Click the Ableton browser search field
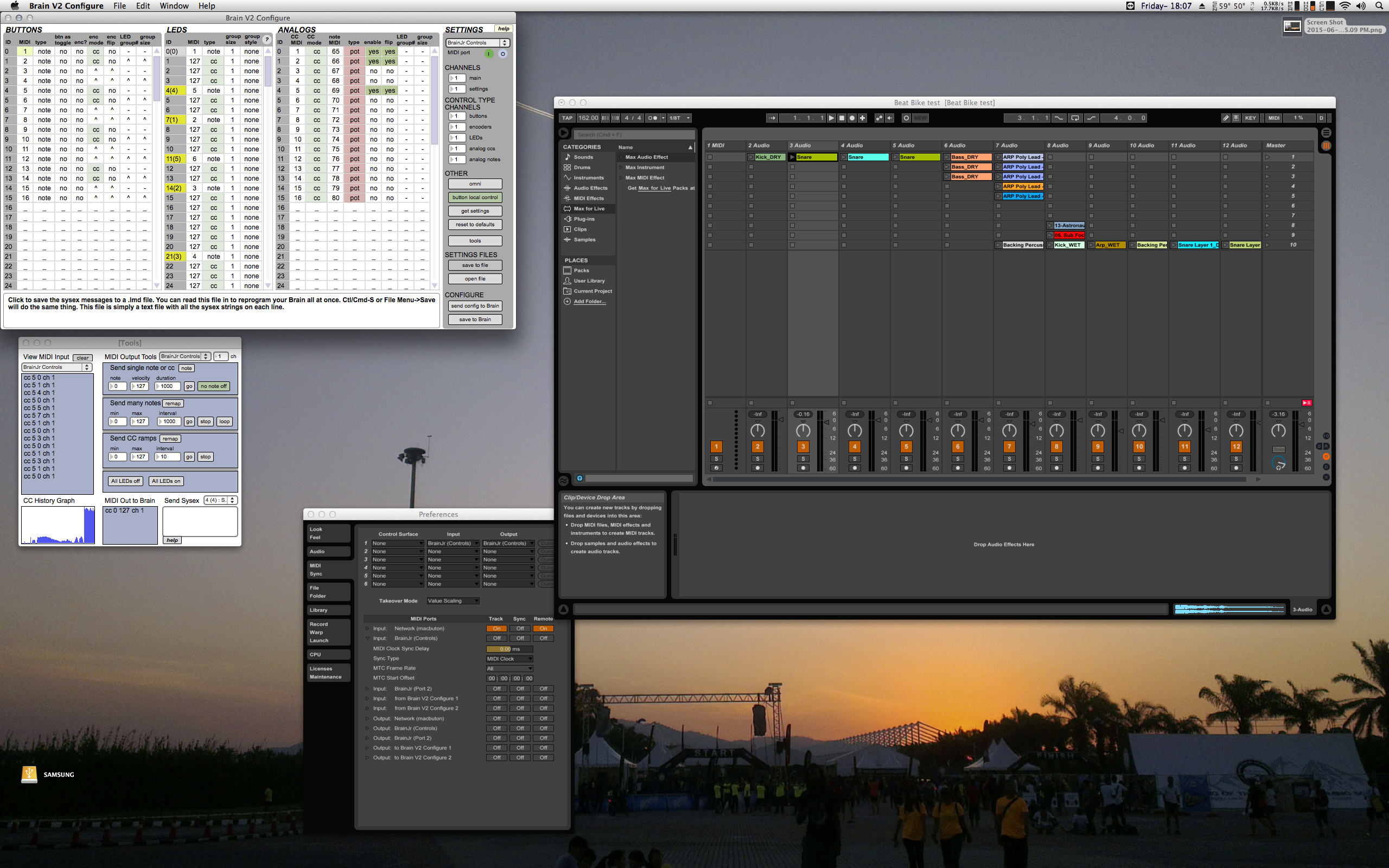This screenshot has width=1389, height=868. [634, 135]
